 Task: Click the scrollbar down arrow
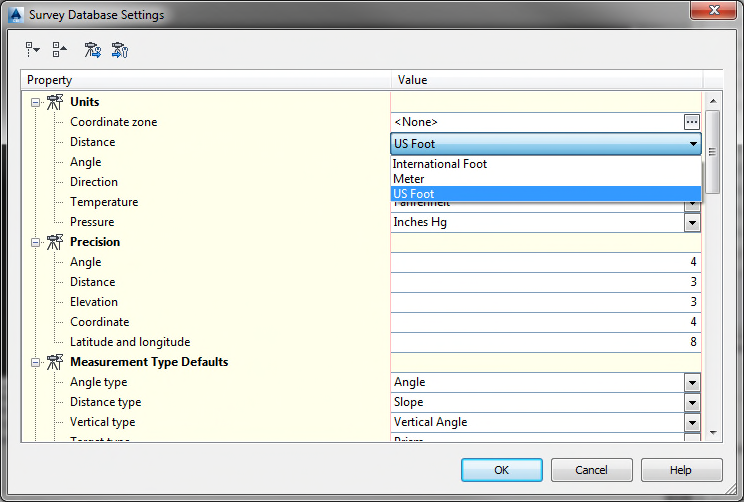[713, 433]
